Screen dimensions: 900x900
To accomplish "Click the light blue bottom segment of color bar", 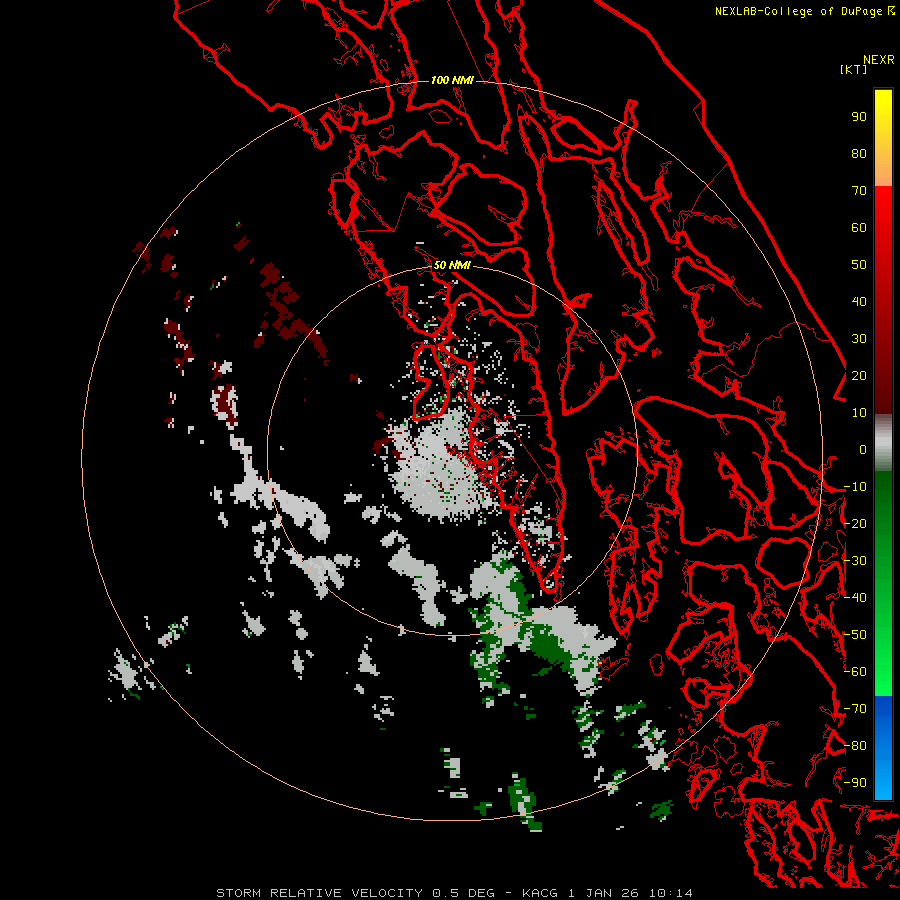I will click(x=883, y=778).
